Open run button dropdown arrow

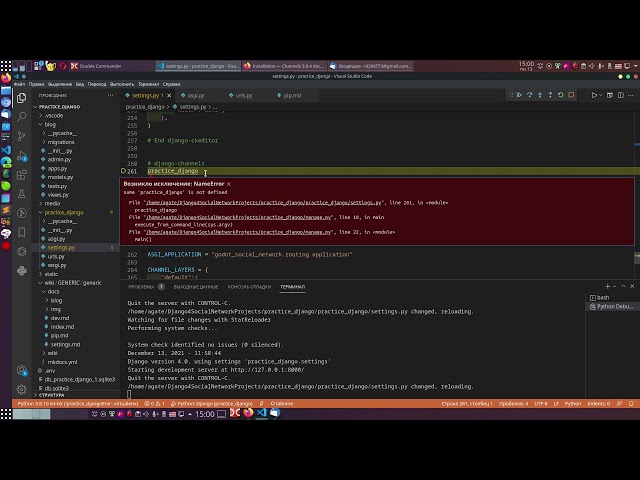click(600, 95)
